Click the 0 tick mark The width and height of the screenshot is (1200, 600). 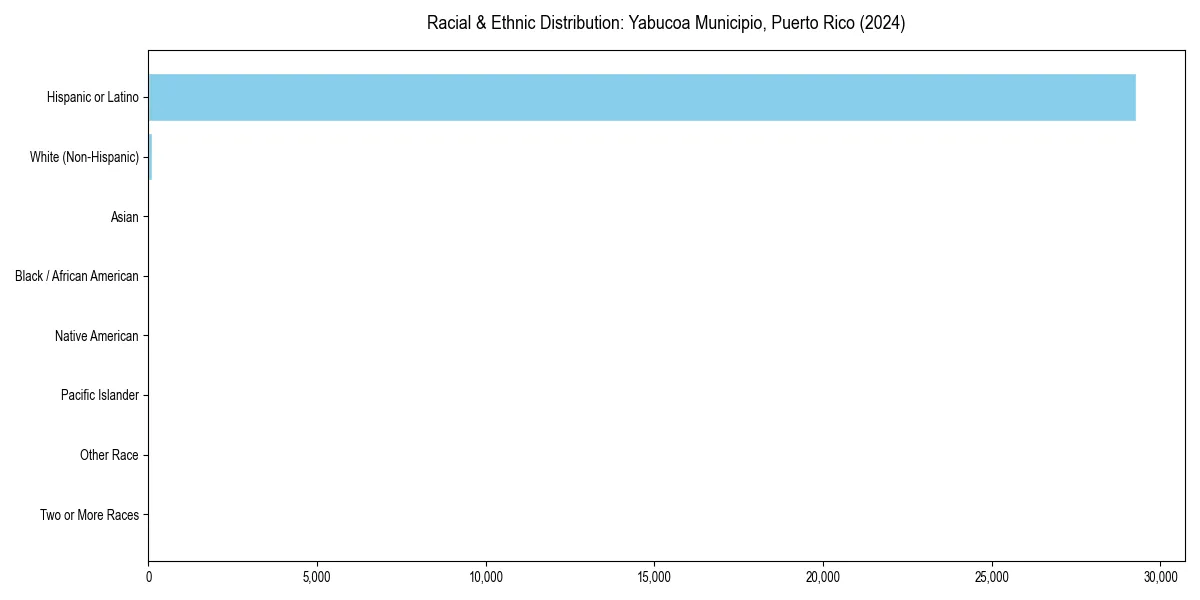click(148, 577)
